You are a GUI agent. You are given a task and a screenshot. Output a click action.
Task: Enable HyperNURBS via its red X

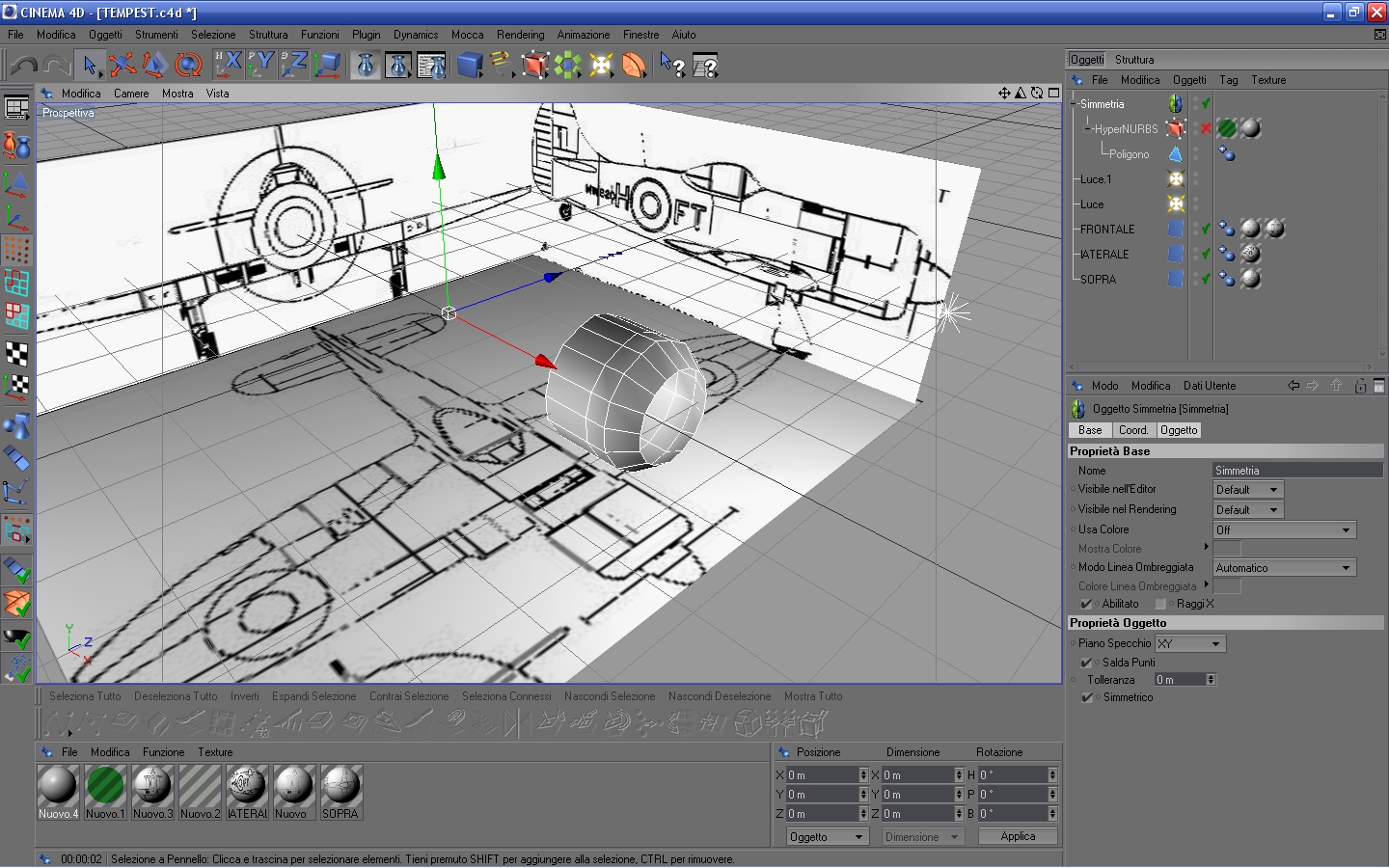(1206, 128)
